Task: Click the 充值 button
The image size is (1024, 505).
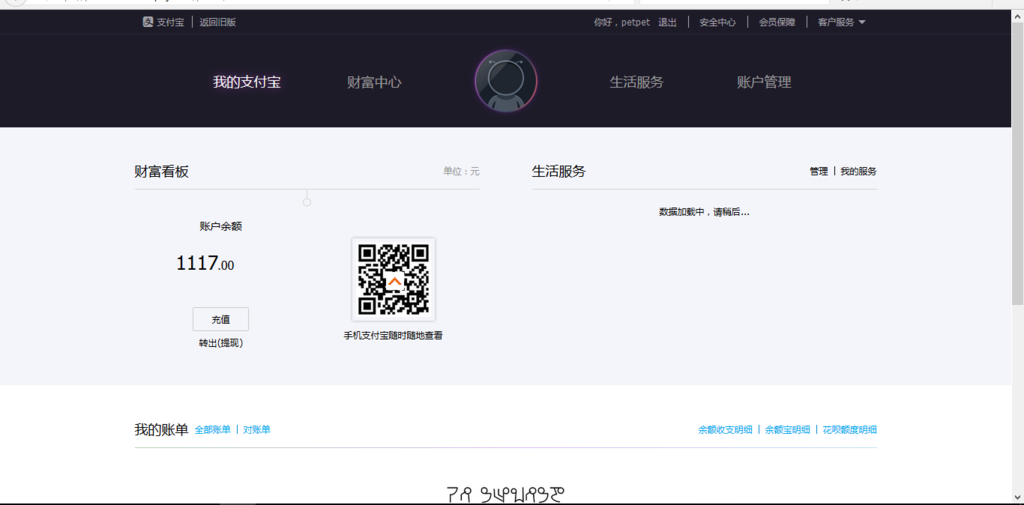Action: (220, 319)
